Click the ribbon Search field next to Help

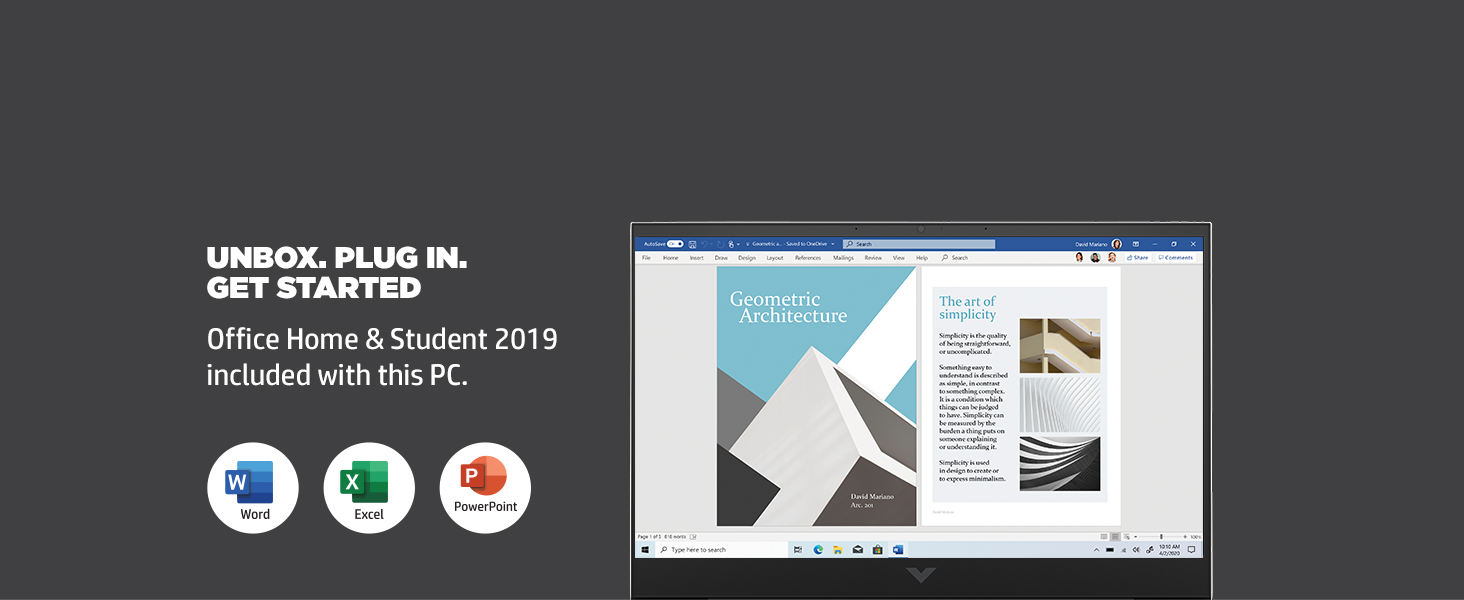(x=955, y=258)
